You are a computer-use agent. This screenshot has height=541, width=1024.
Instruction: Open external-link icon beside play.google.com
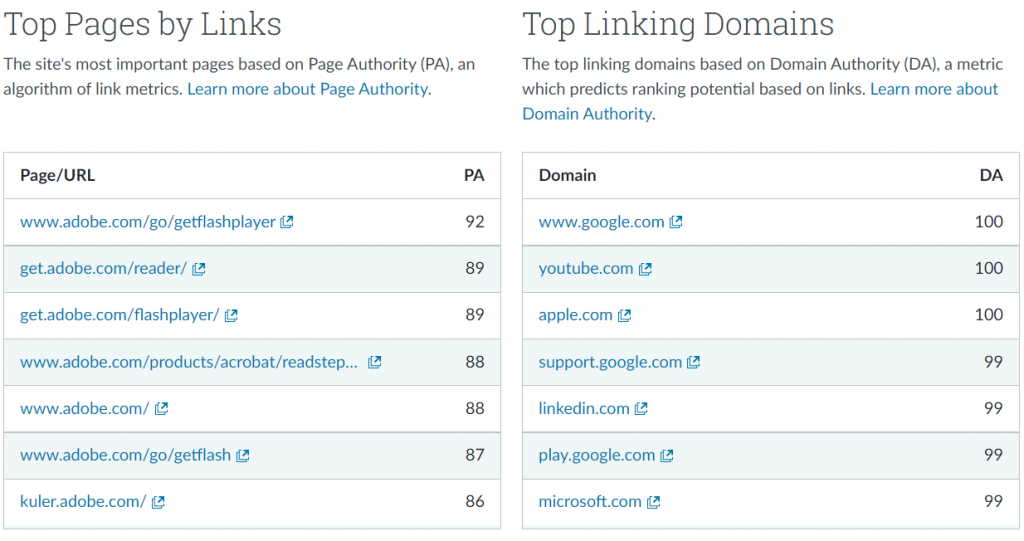[x=667, y=455]
